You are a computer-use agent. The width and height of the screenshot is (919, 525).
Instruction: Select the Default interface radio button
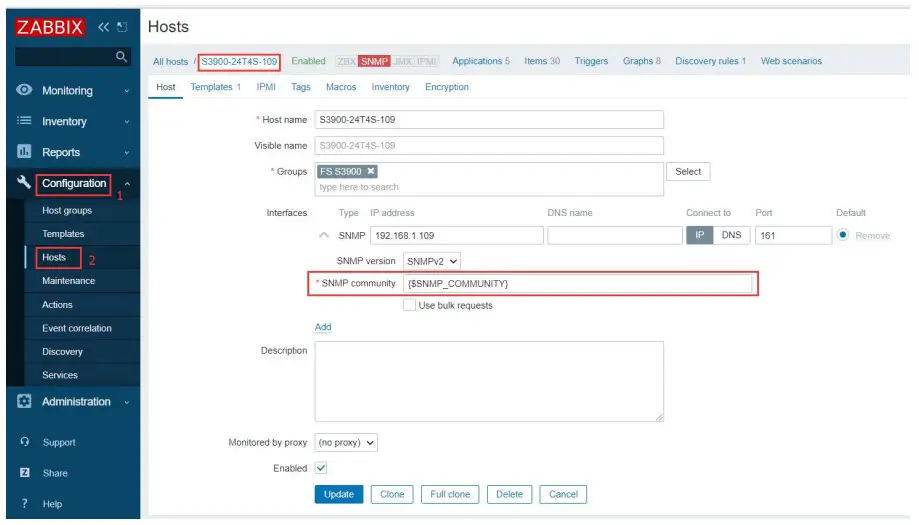843,235
